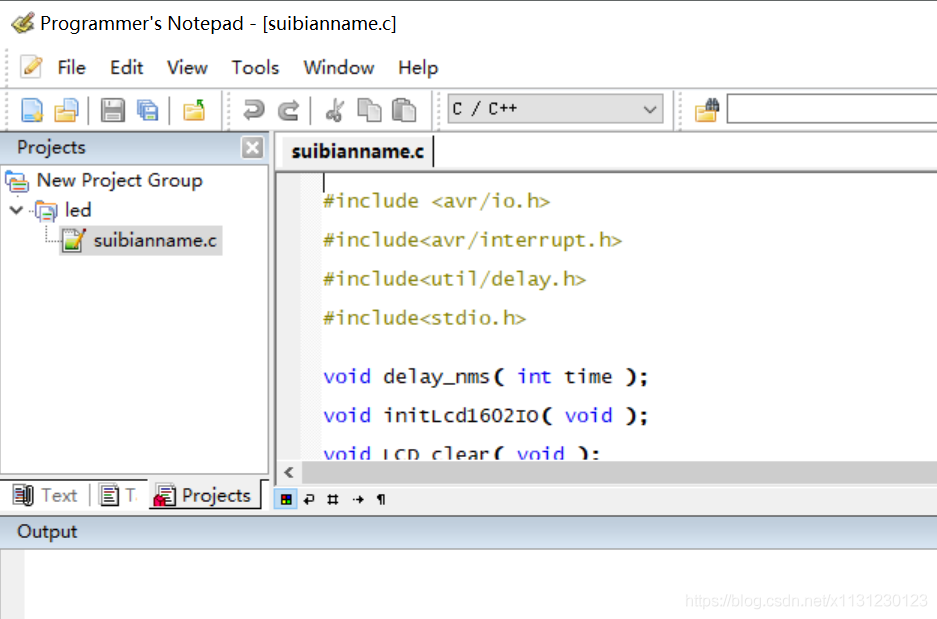The image size is (937, 619).
Task: Click the horizontal scrollbar left arrow
Action: 289,473
